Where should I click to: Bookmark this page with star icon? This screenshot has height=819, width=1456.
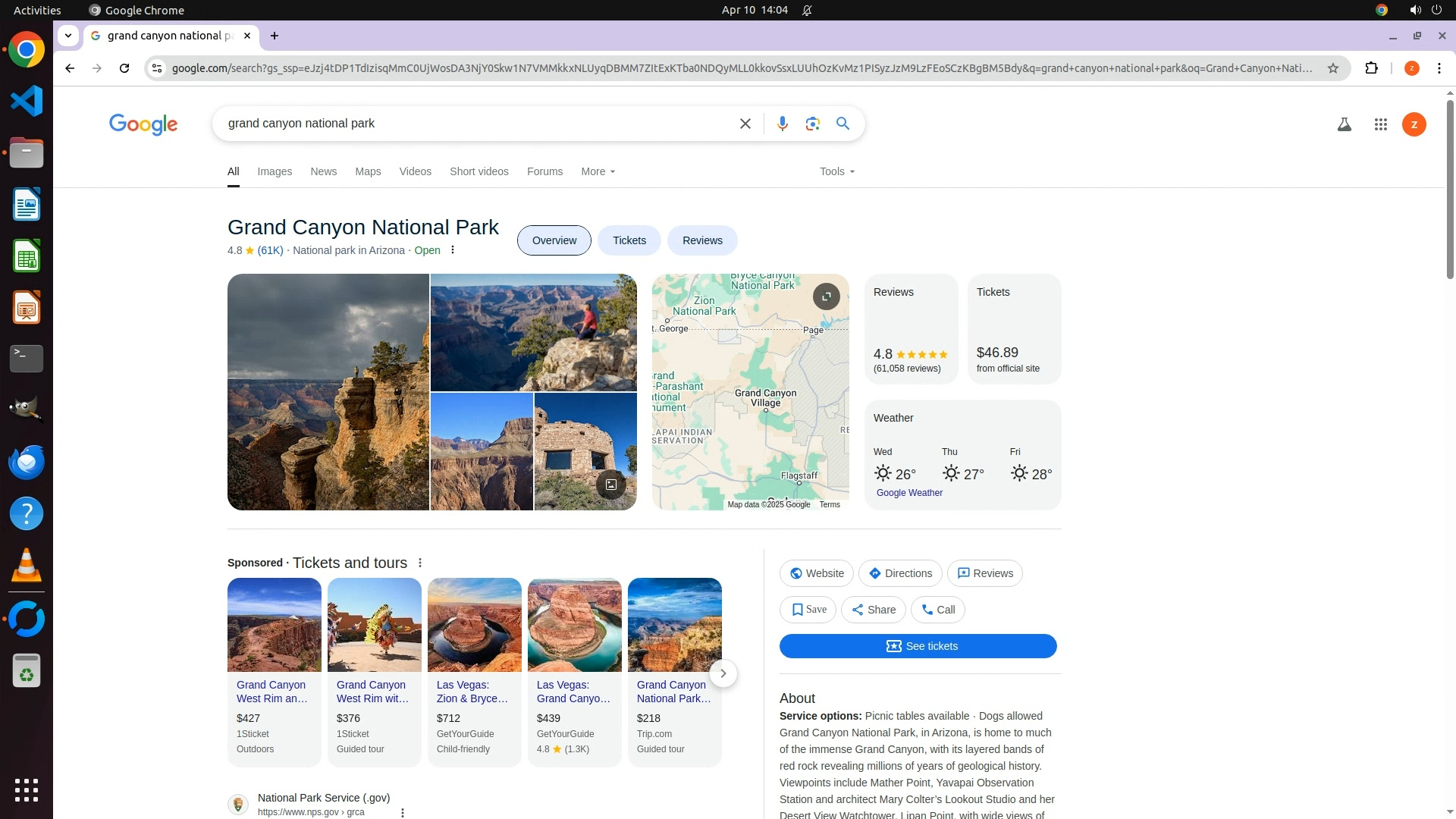coord(1332,68)
